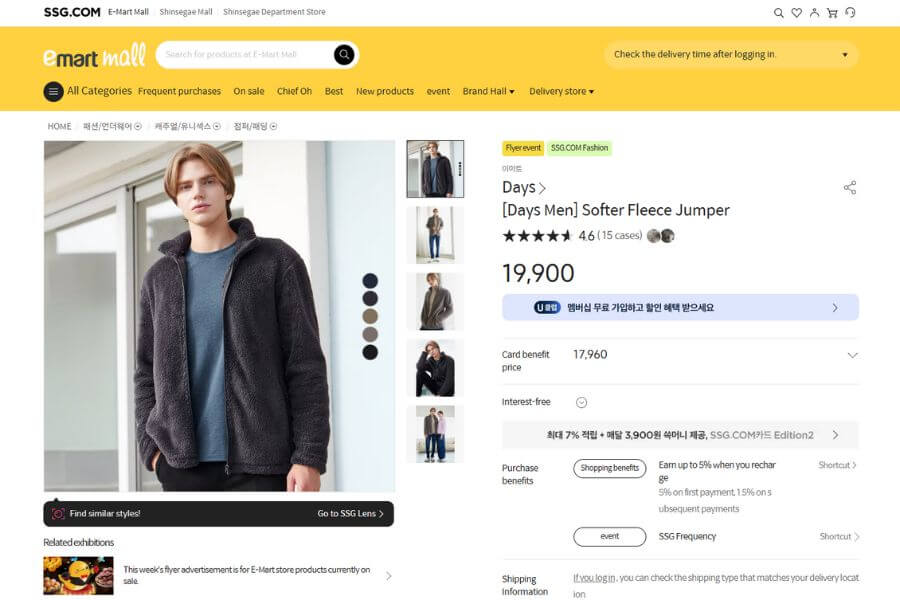The height and width of the screenshot is (600, 900).
Task: Open the wishlist heart icon
Action: (x=796, y=13)
